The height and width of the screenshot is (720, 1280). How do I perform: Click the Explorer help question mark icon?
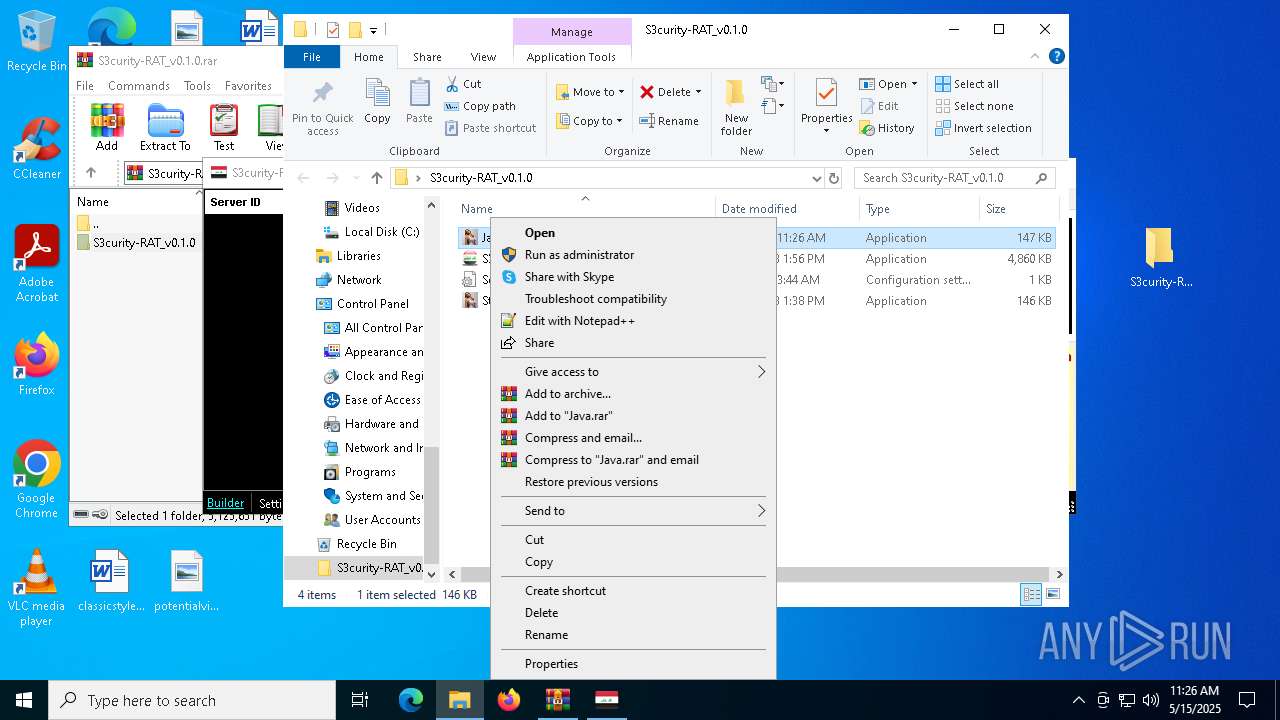pos(1056,57)
